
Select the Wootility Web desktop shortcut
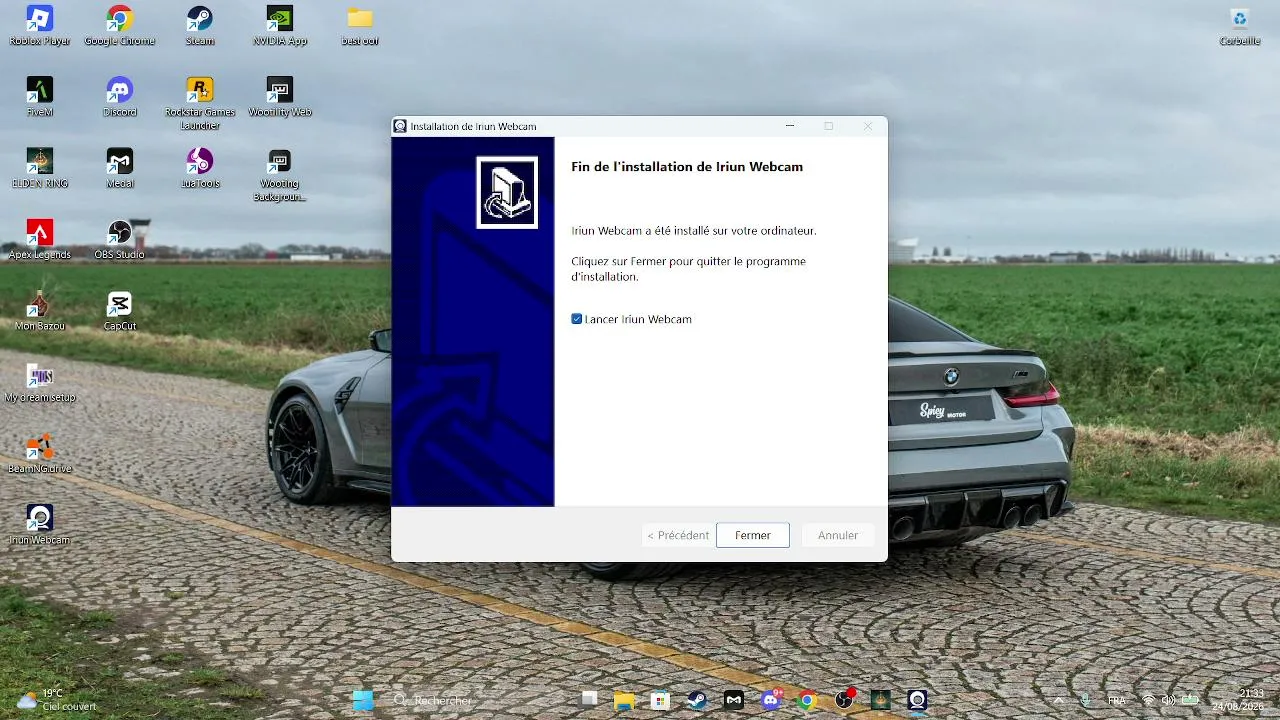click(280, 97)
